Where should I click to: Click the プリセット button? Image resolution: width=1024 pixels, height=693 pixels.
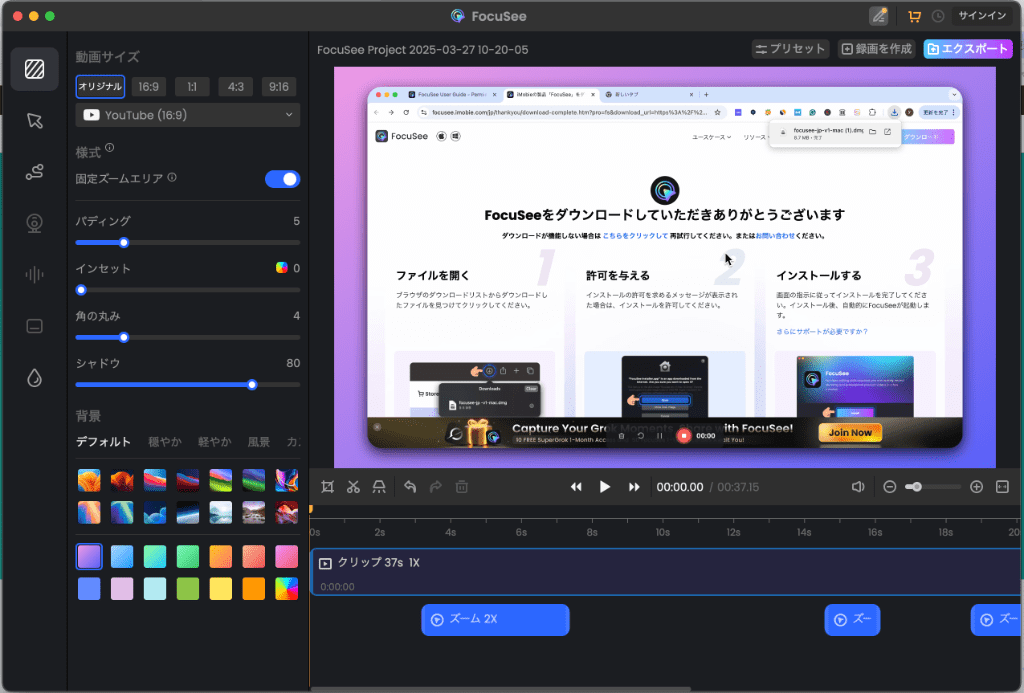click(790, 49)
